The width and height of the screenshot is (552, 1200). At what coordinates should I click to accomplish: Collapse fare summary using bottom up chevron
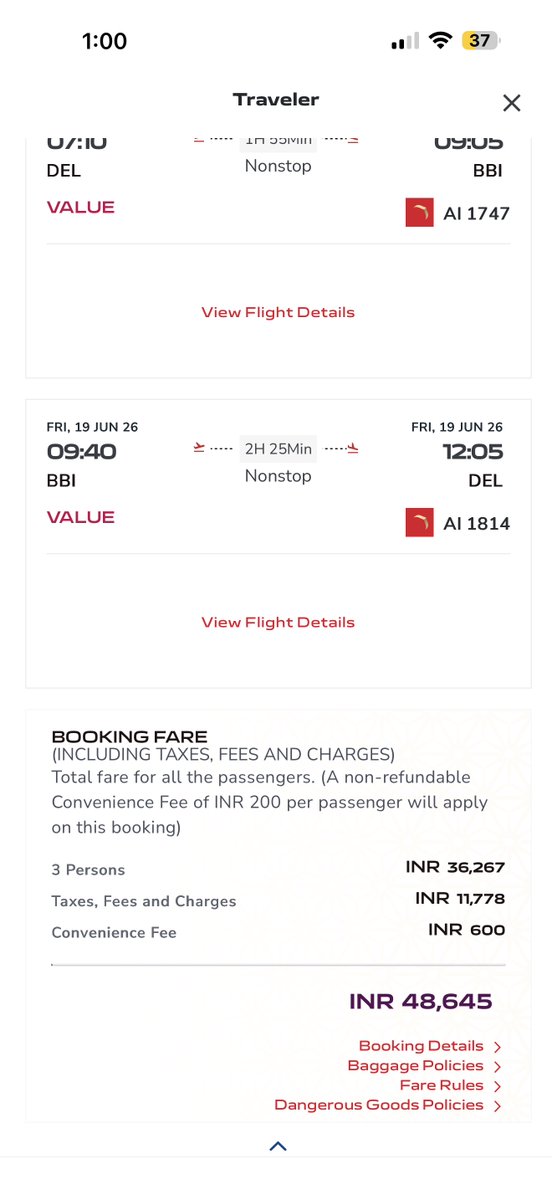point(278,1146)
